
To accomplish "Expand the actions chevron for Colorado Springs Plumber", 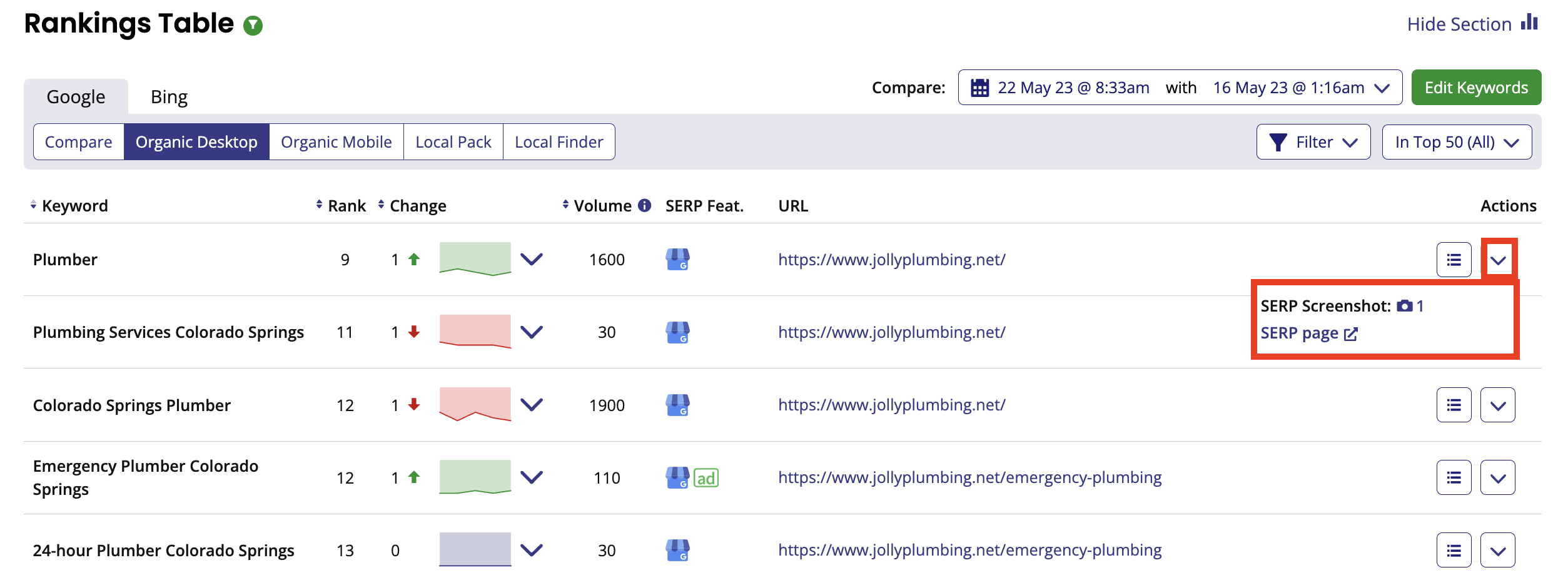I will [1498, 405].
